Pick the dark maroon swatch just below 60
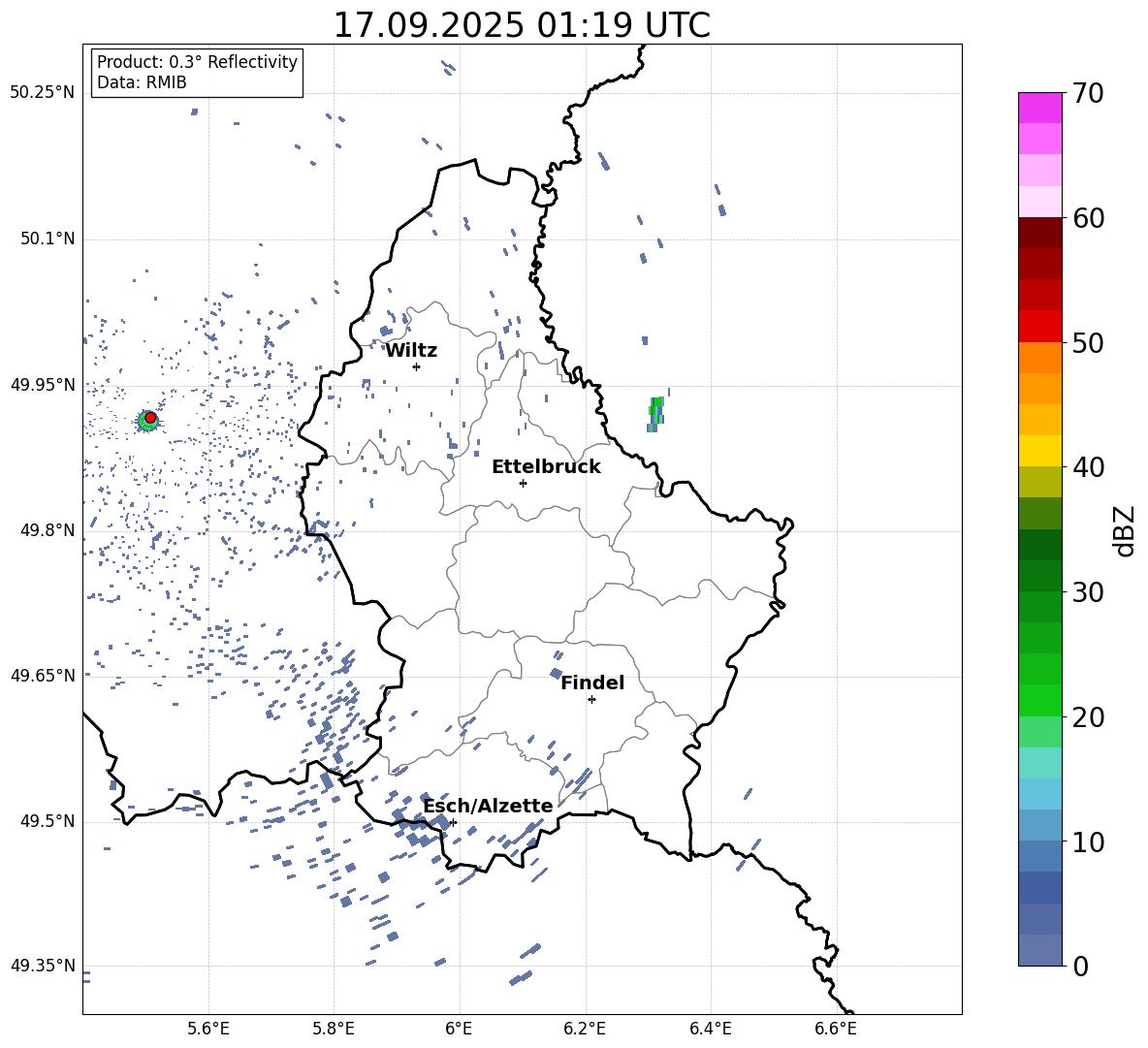The height and width of the screenshot is (1048, 1148). (x=1040, y=233)
